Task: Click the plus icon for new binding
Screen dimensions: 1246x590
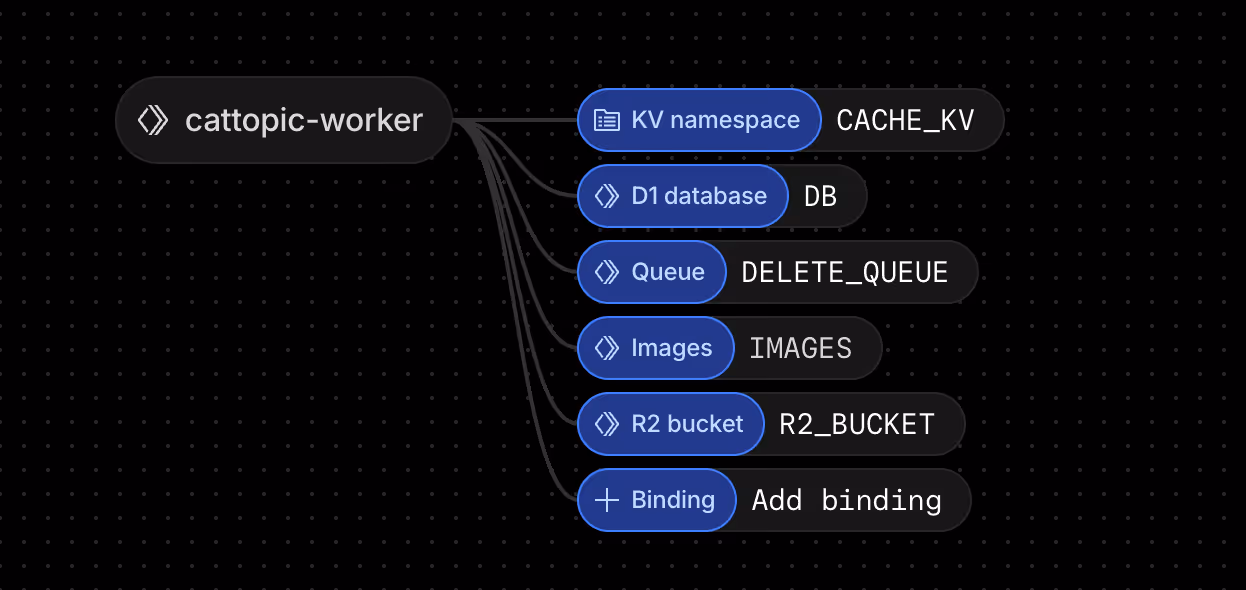Action: tap(606, 501)
